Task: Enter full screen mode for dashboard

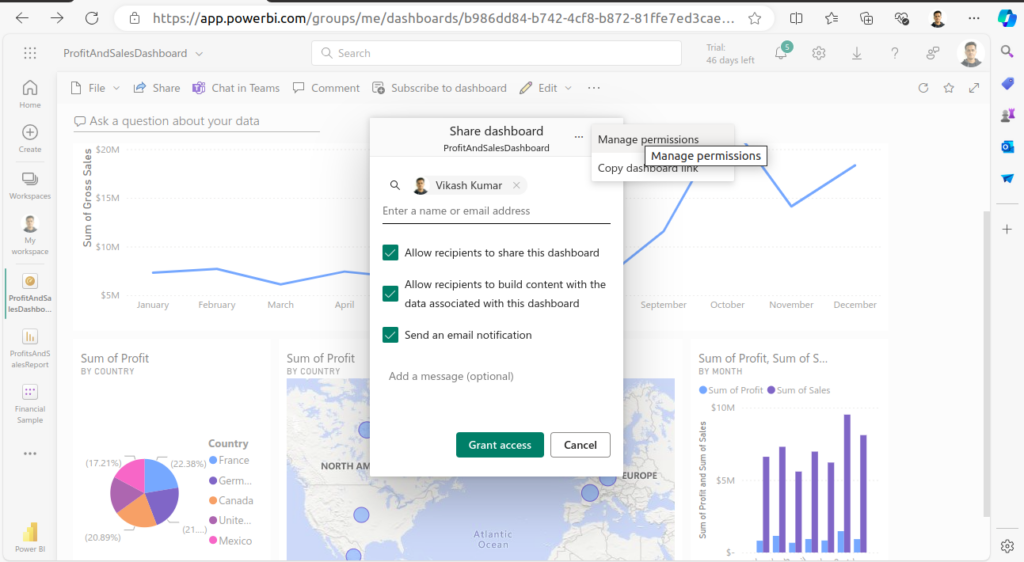Action: pos(974,88)
